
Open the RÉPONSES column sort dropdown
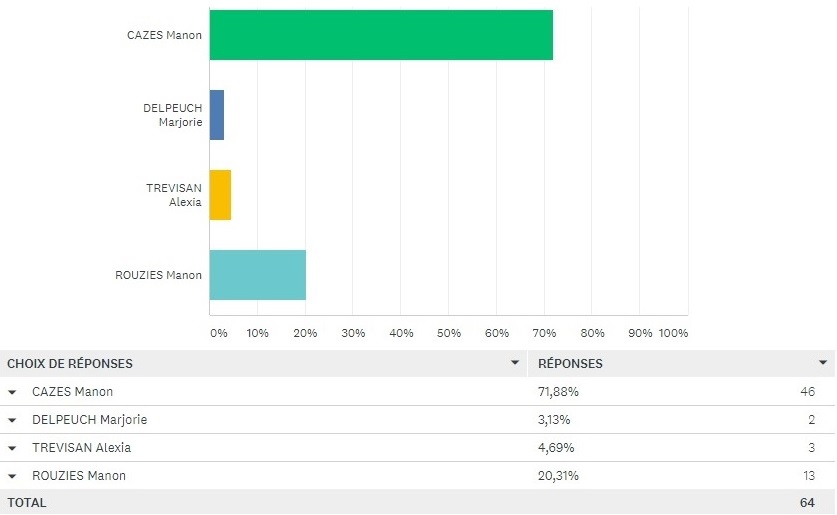(823, 363)
